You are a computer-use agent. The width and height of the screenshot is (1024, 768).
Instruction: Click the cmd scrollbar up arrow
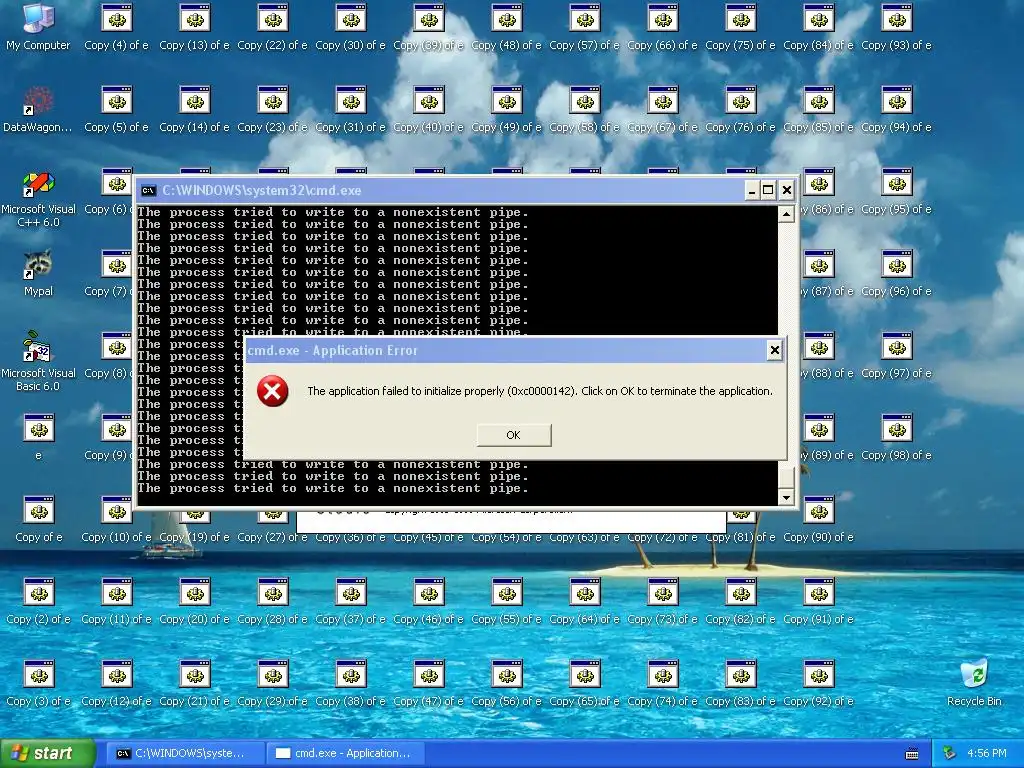[x=786, y=214]
